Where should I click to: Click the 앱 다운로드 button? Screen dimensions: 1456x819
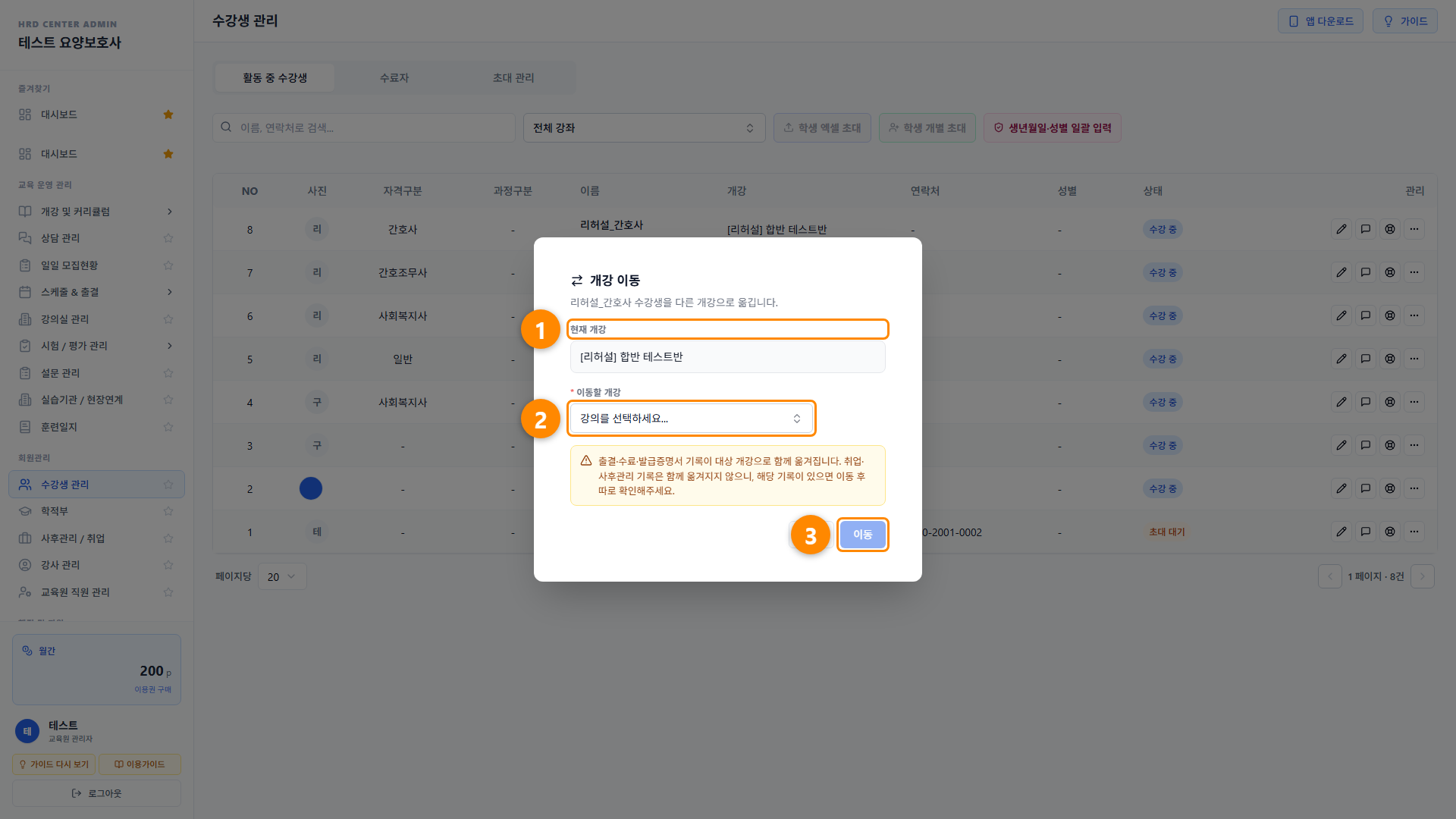tap(1320, 21)
